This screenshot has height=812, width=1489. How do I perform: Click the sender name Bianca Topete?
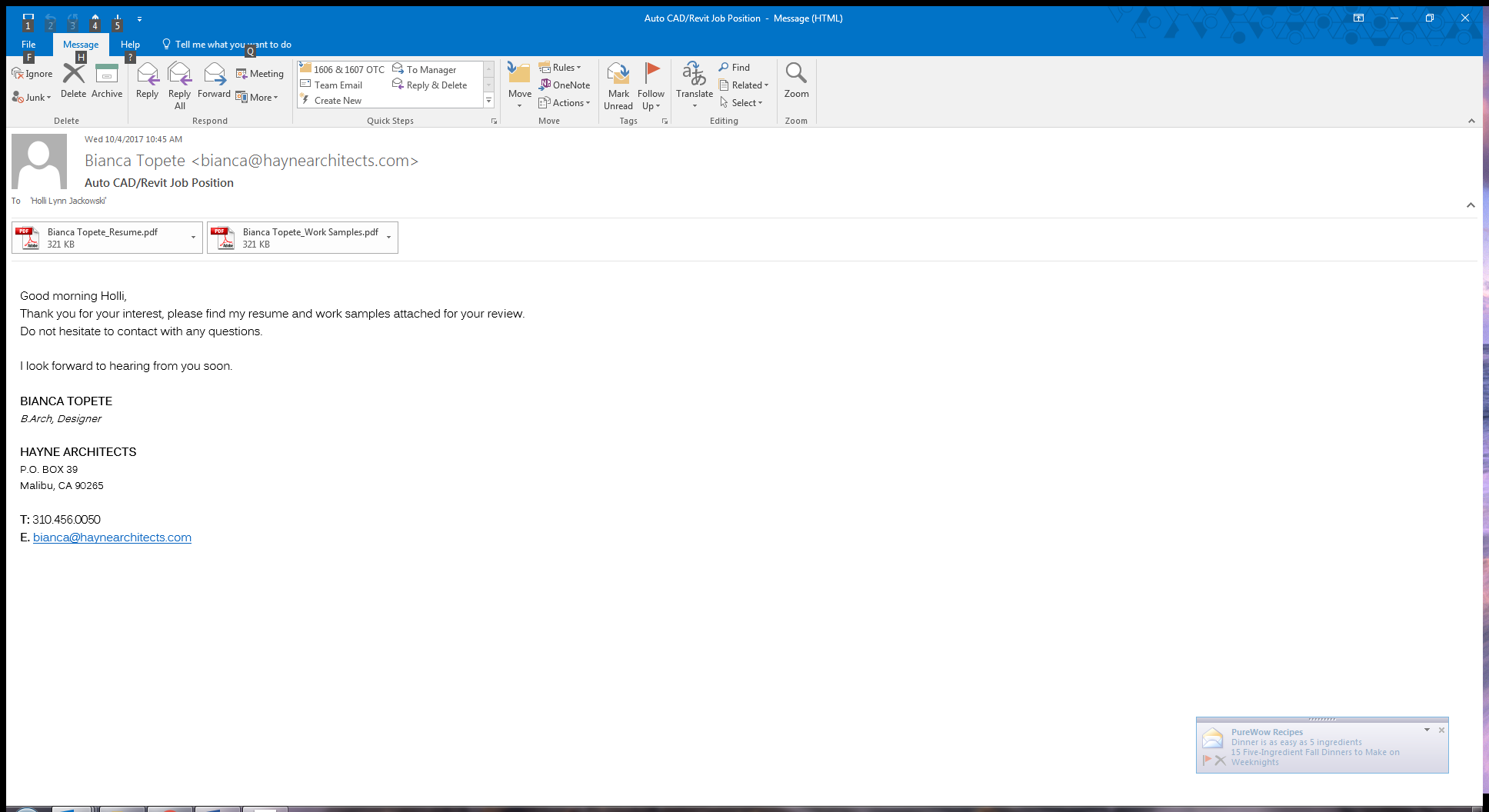pyautogui.click(x=135, y=161)
